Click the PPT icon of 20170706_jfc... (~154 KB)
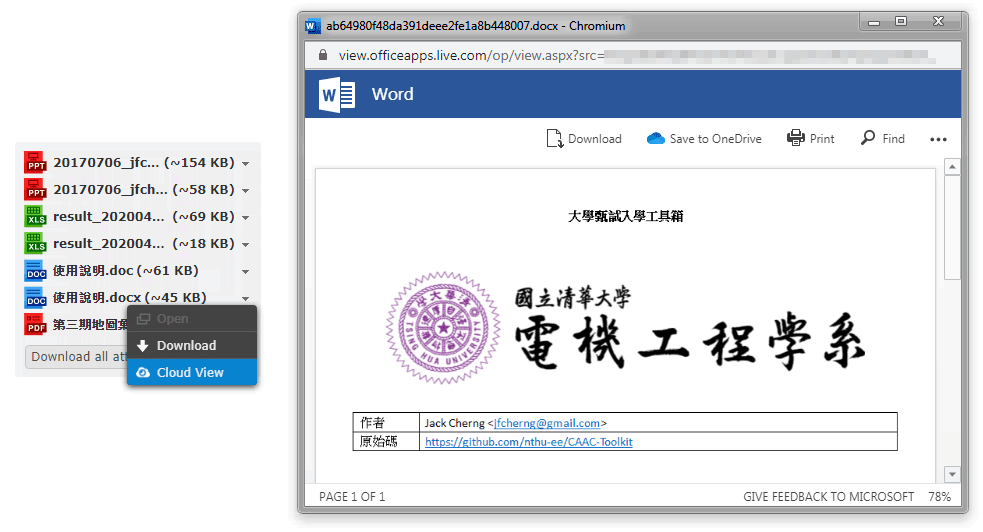 (x=35, y=162)
